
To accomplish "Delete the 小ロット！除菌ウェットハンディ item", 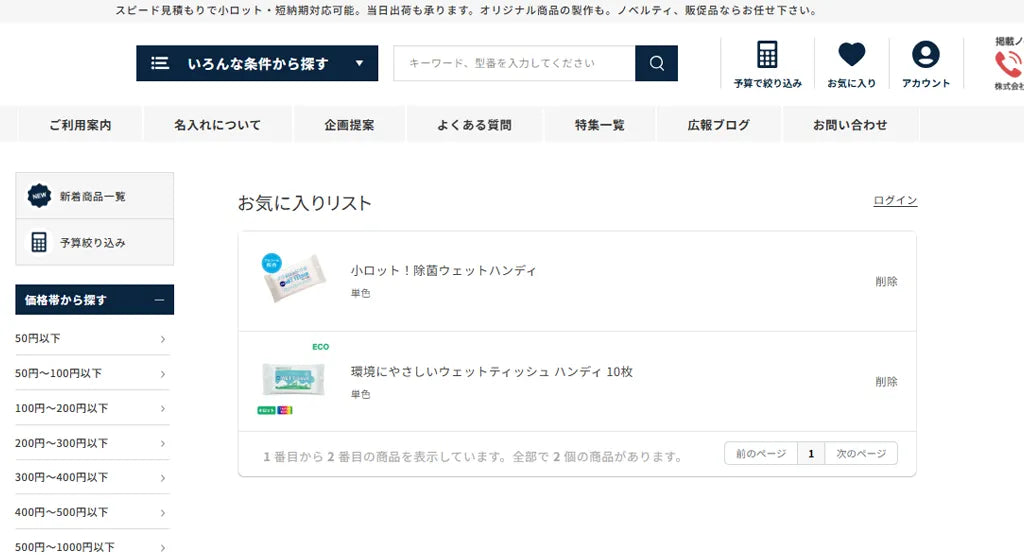I will pos(886,282).
